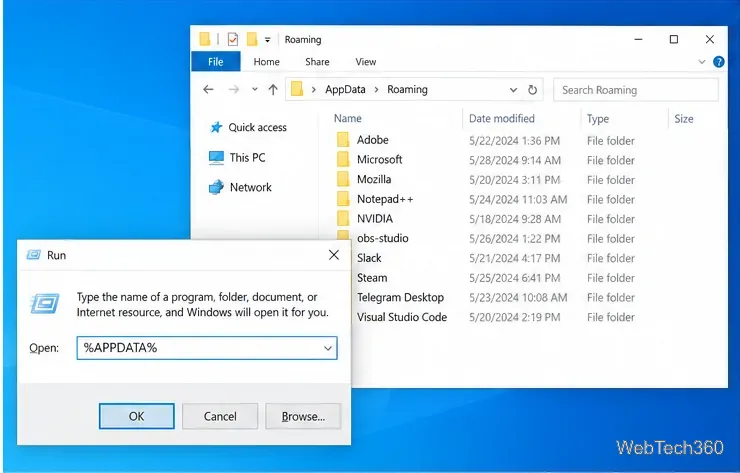Open the Help question mark icon
The image size is (740, 473).
point(718,62)
